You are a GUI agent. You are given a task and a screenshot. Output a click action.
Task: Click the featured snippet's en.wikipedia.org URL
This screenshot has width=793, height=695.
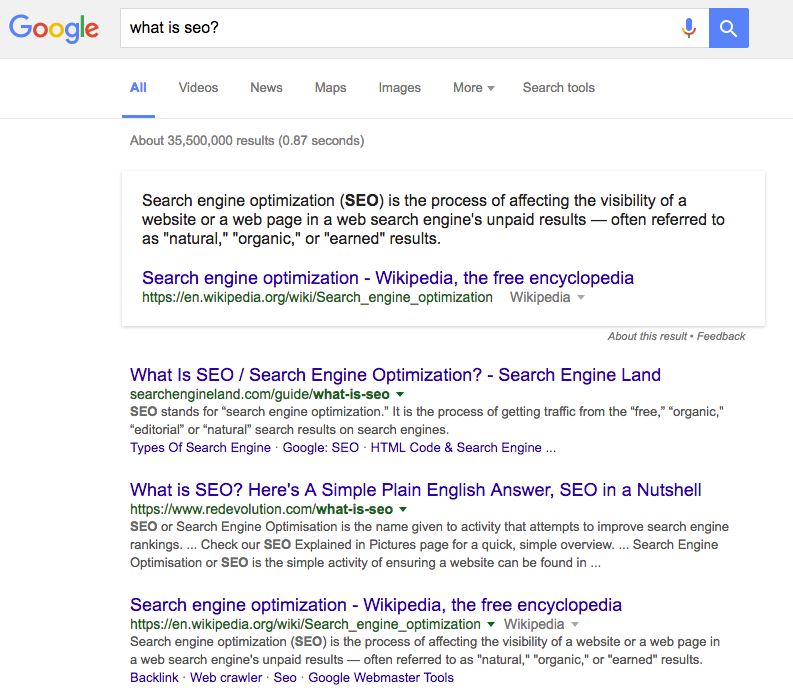click(x=317, y=297)
